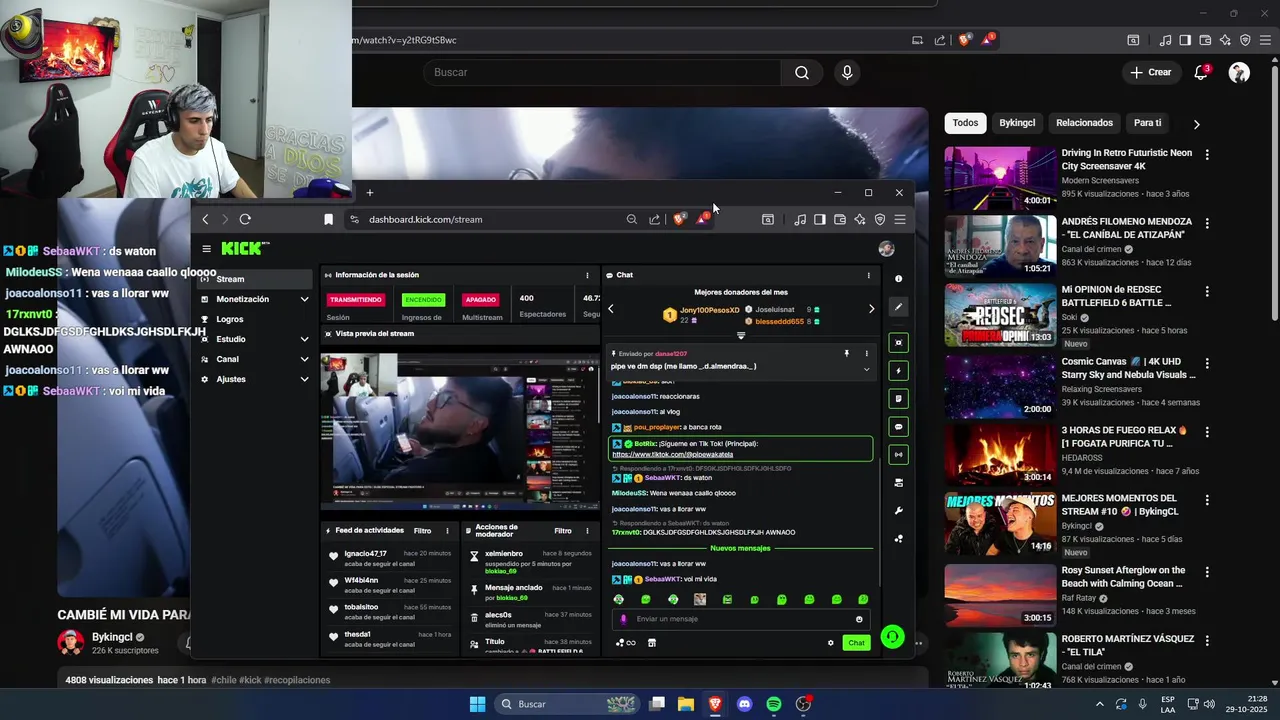Click the YouTube search magnifier button

click(802, 72)
